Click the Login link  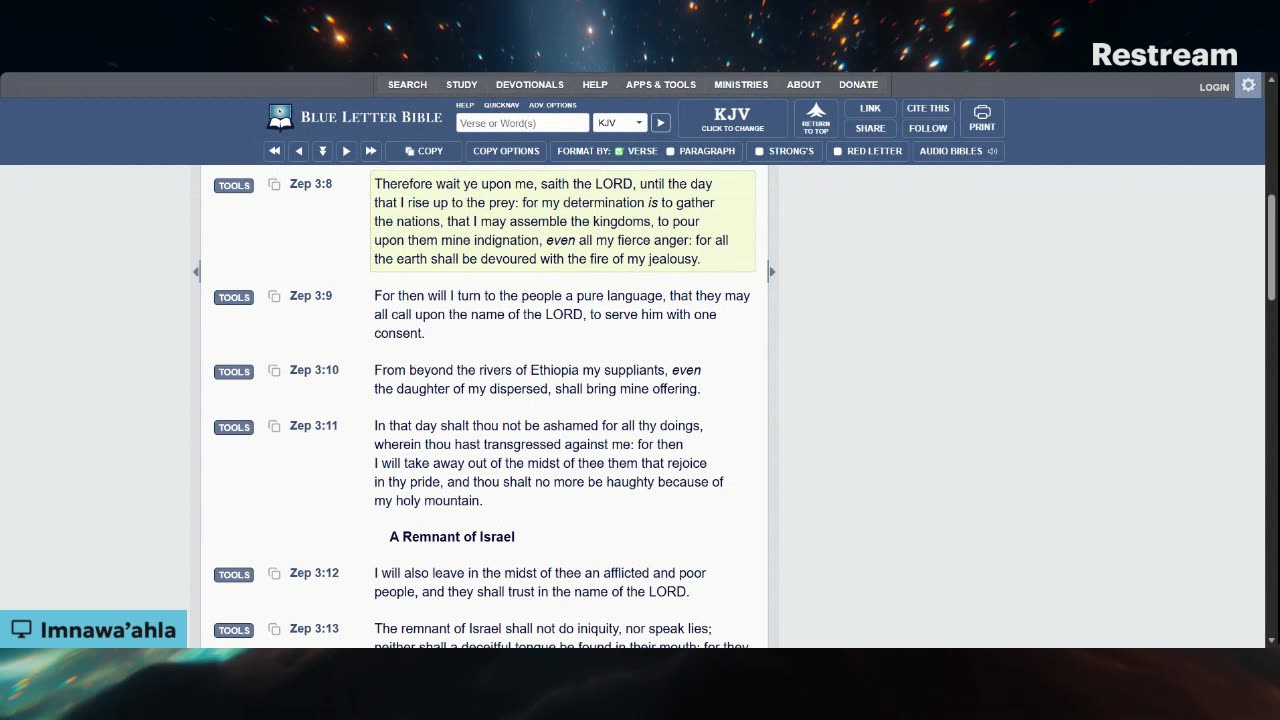pyautogui.click(x=1214, y=87)
